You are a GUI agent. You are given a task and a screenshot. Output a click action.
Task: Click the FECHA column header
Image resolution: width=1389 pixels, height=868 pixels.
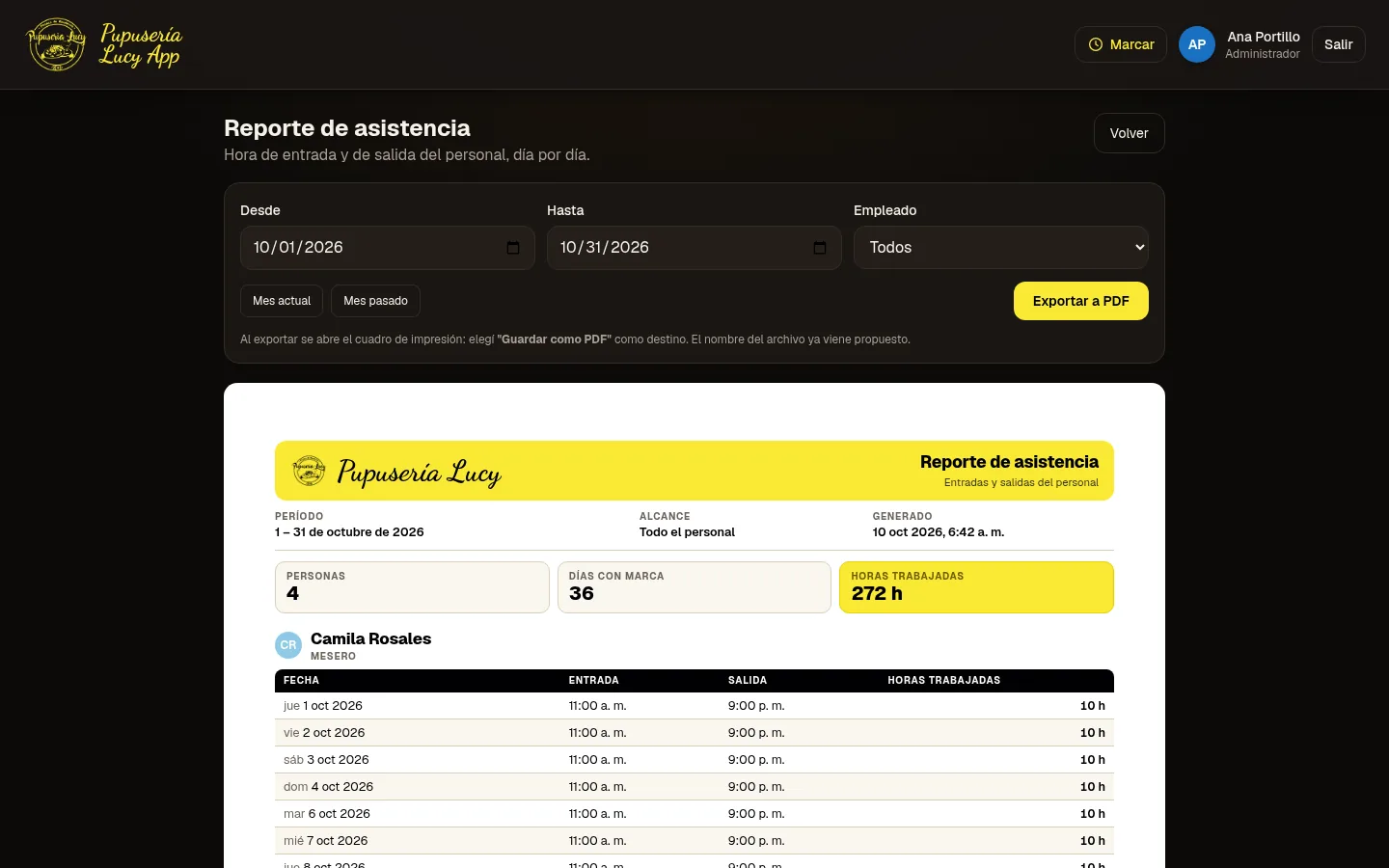[301, 681]
